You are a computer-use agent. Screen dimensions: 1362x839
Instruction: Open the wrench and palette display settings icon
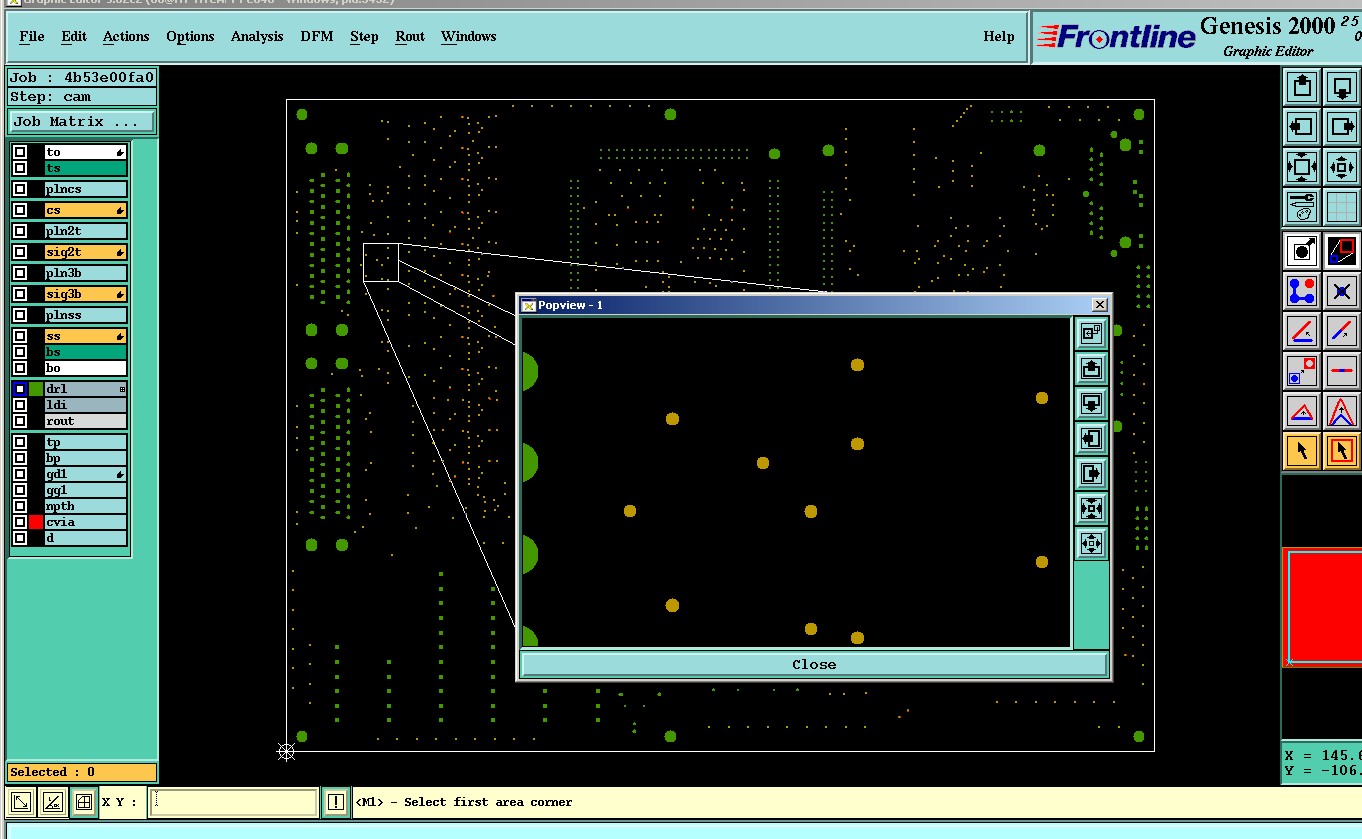(x=1302, y=207)
